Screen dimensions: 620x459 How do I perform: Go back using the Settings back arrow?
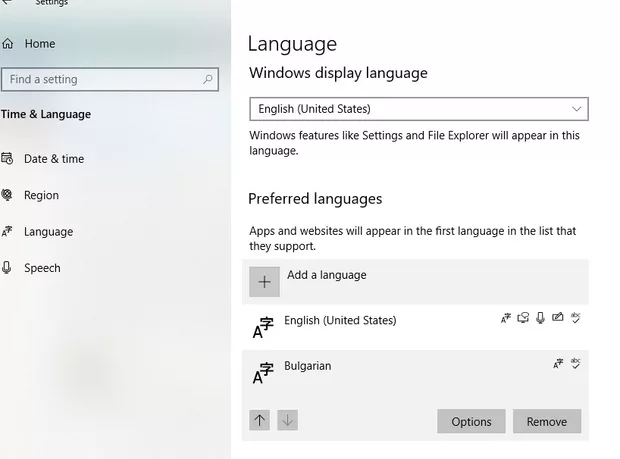[x=6, y=2]
